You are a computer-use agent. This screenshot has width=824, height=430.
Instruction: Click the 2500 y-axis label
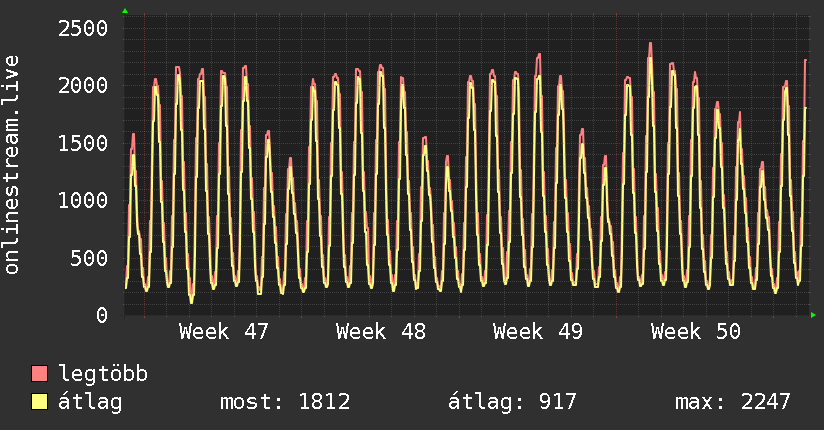click(83, 28)
